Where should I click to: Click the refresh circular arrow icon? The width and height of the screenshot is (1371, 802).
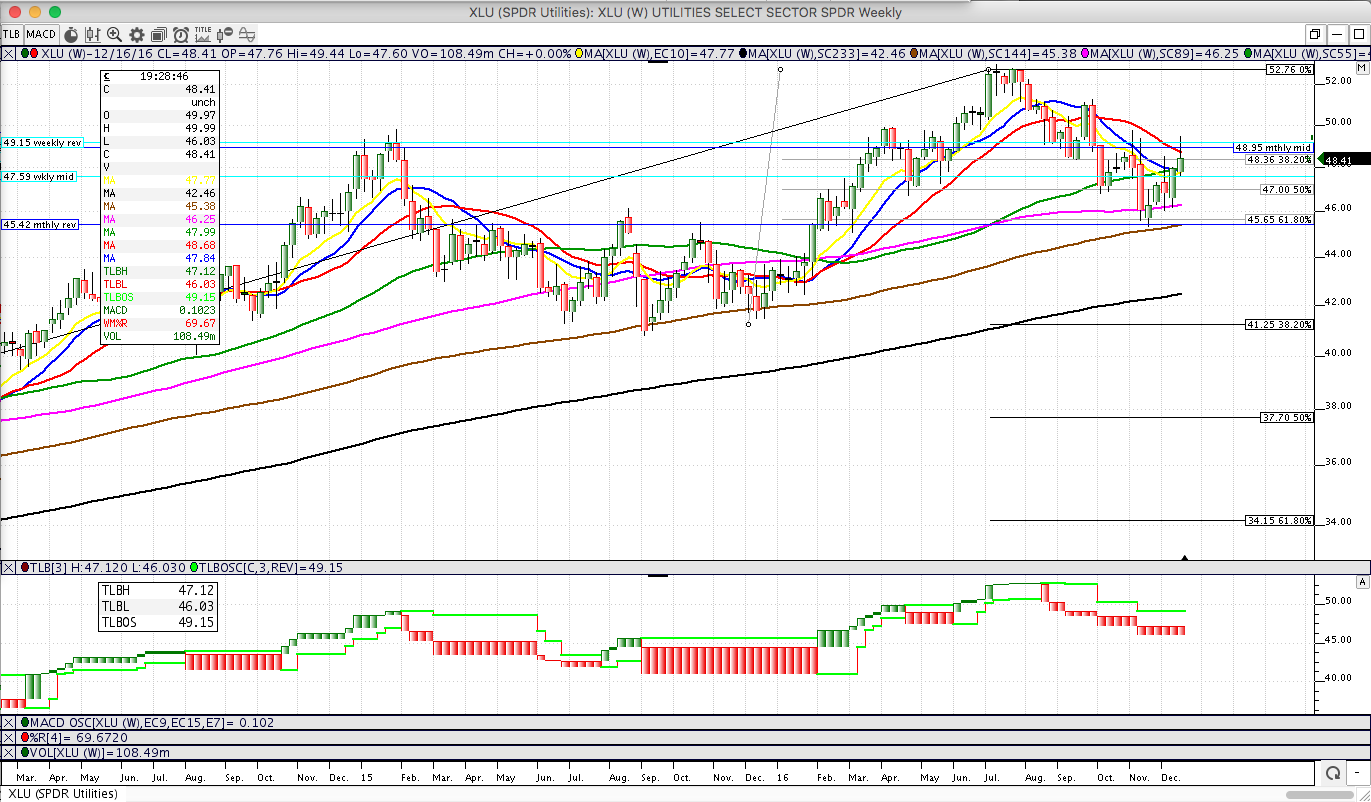[x=1333, y=773]
